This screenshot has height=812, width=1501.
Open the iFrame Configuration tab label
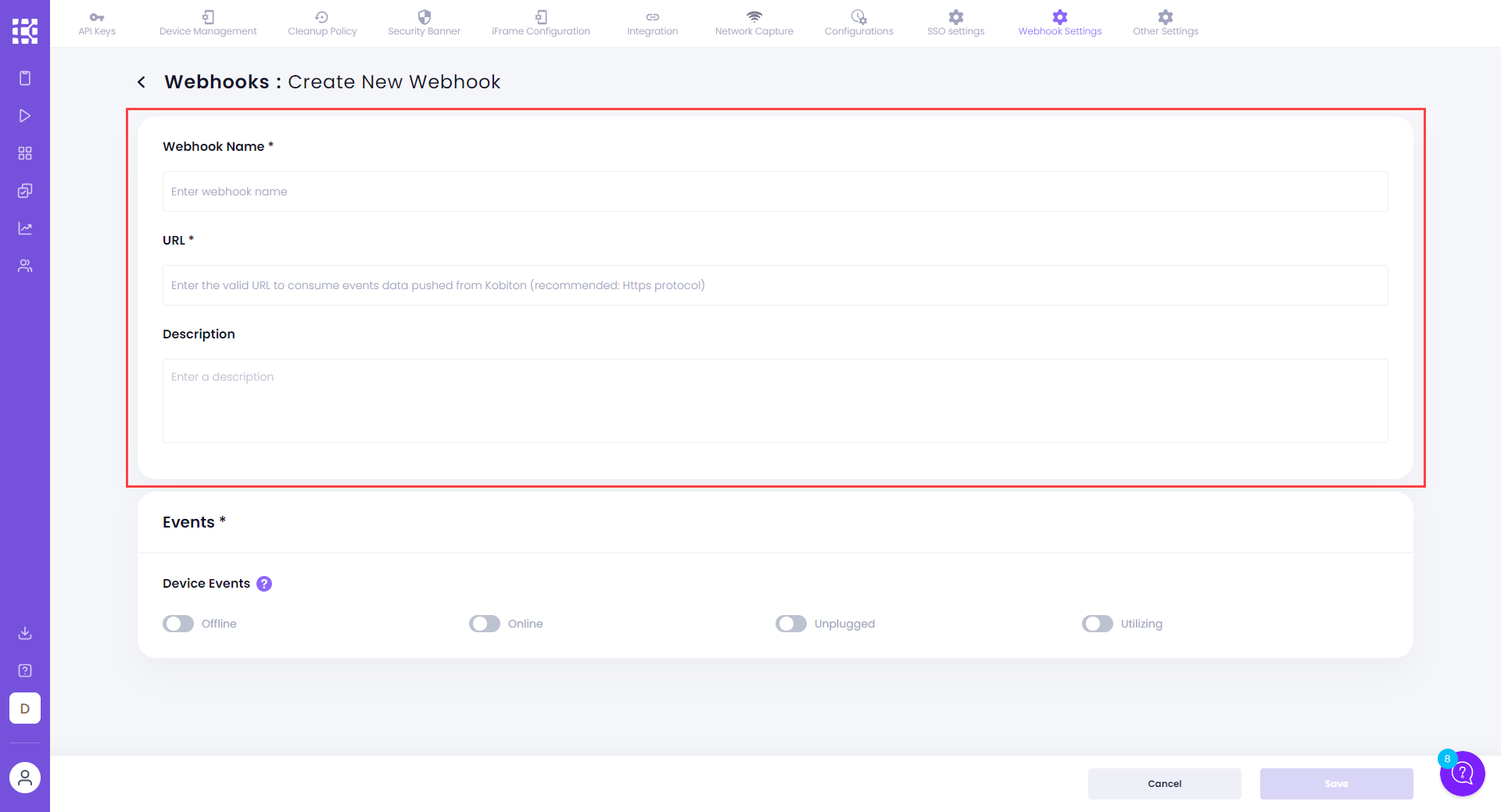click(x=541, y=31)
